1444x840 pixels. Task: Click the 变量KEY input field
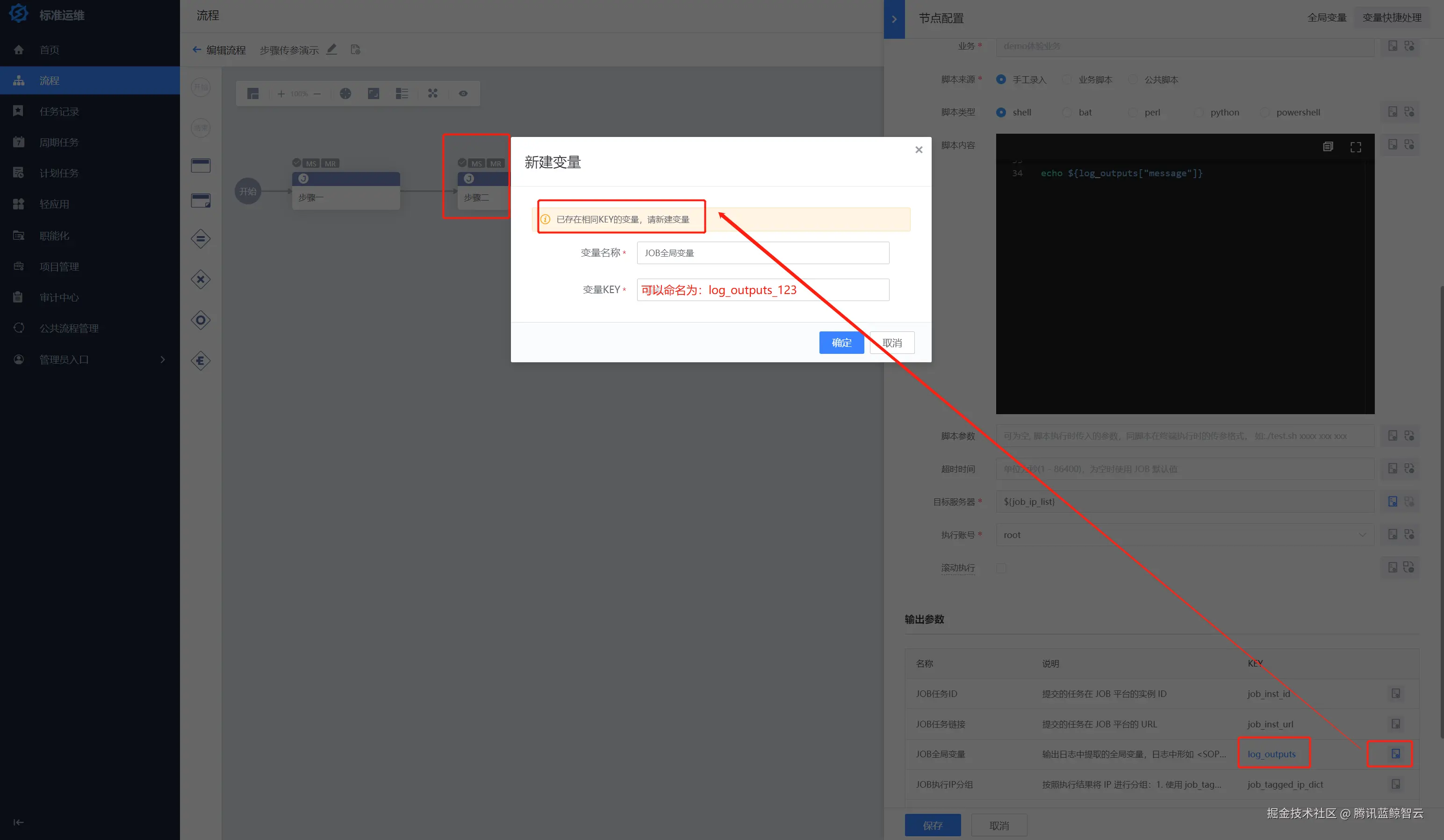(x=763, y=290)
